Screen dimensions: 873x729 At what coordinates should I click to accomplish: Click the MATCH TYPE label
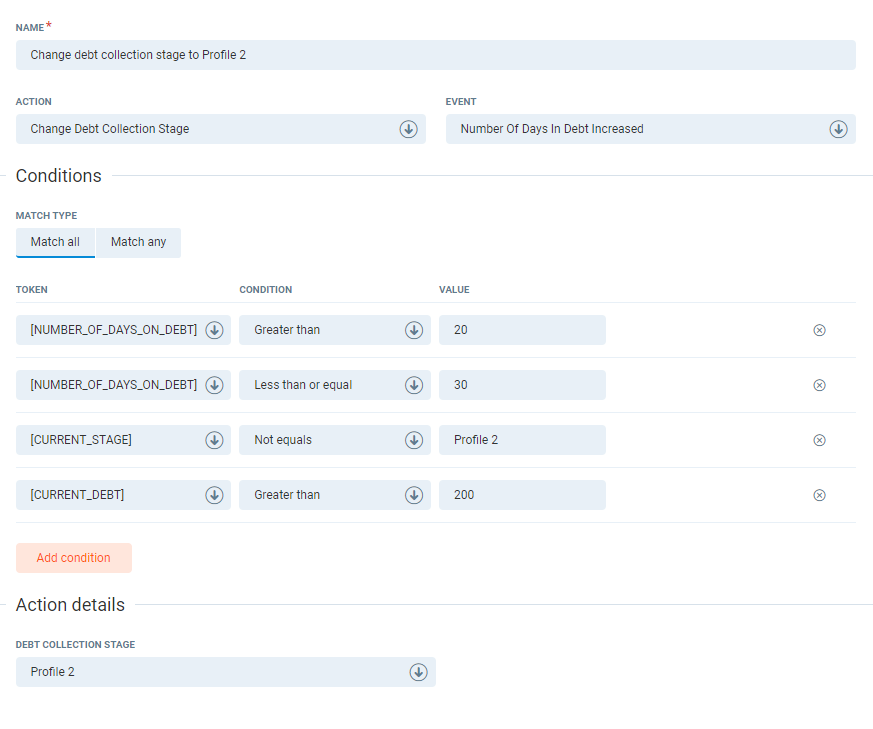click(x=46, y=216)
